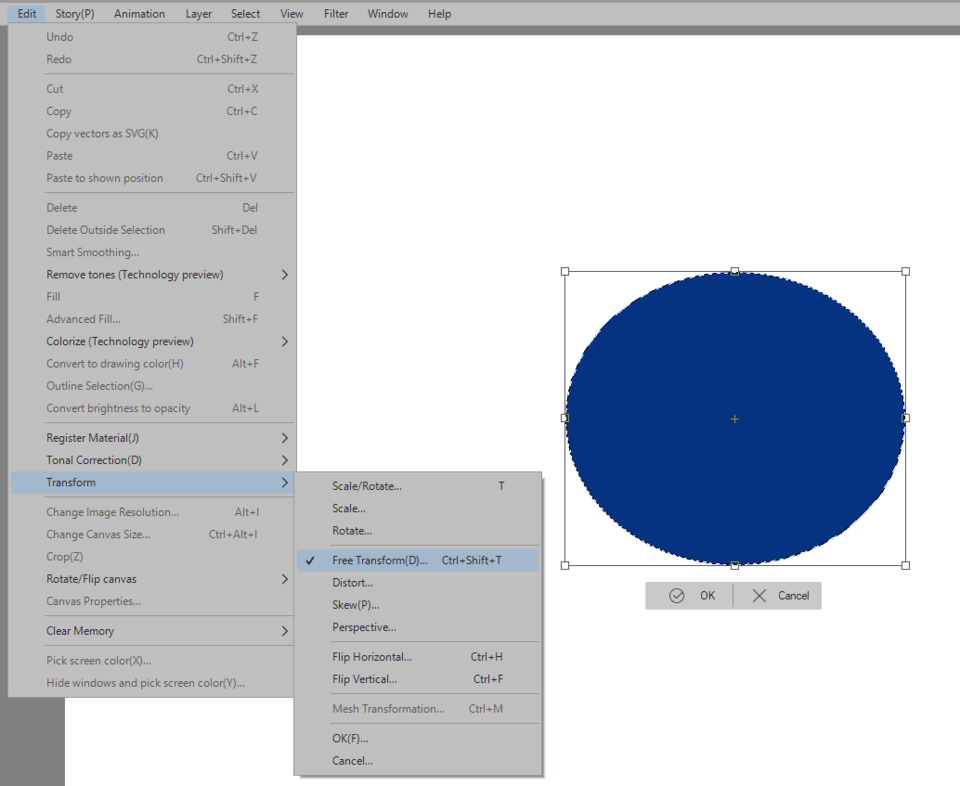Click Cut in the Edit menu

click(152, 89)
